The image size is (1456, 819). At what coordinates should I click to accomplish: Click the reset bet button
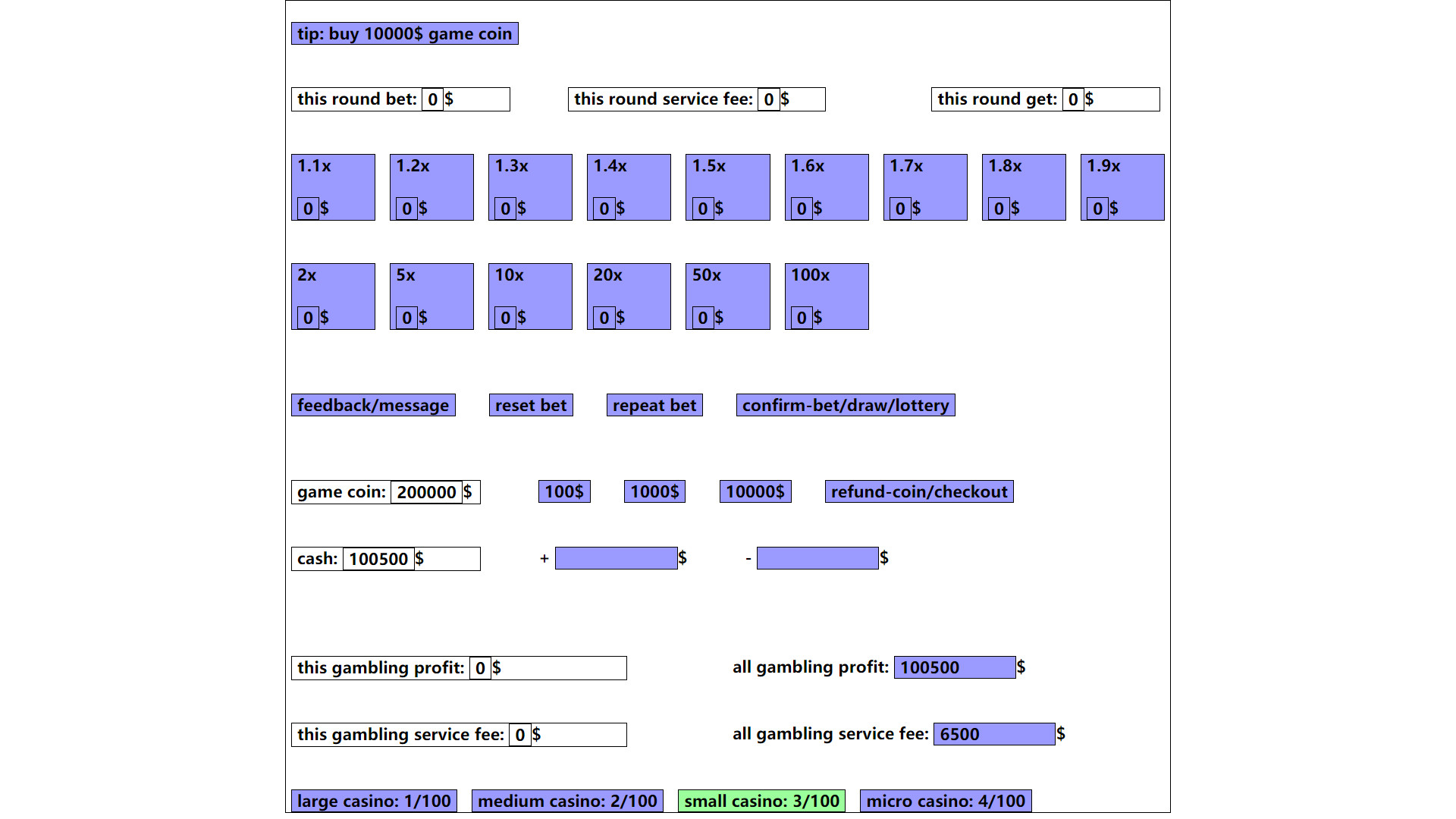click(x=530, y=405)
